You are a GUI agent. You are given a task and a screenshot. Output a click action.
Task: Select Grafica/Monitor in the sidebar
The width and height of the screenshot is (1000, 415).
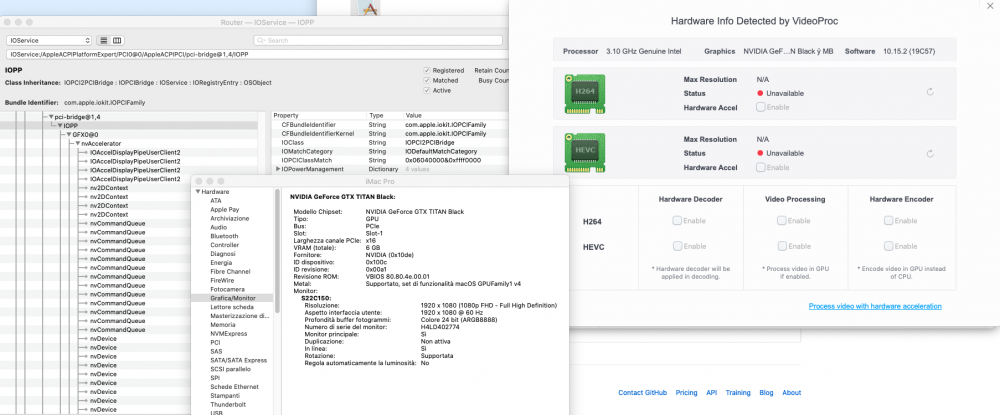click(x=232, y=298)
